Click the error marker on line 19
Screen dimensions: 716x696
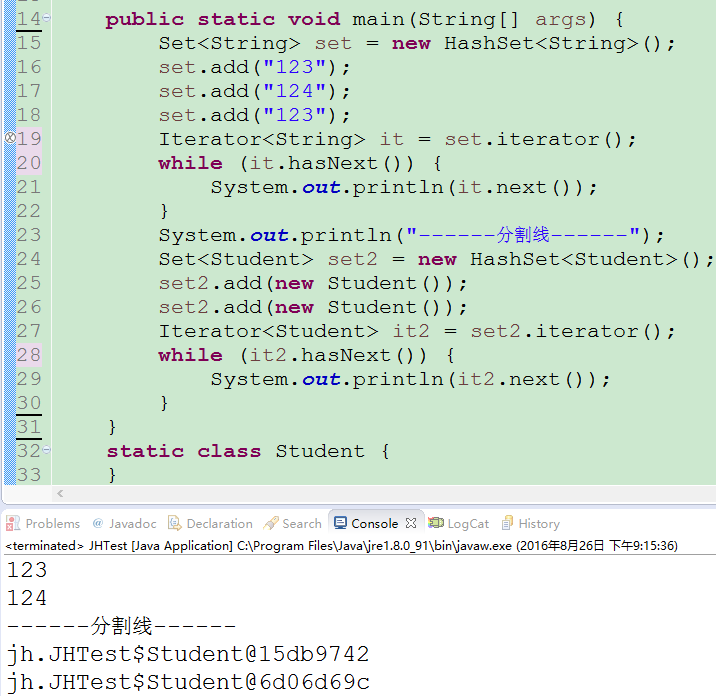[10, 138]
